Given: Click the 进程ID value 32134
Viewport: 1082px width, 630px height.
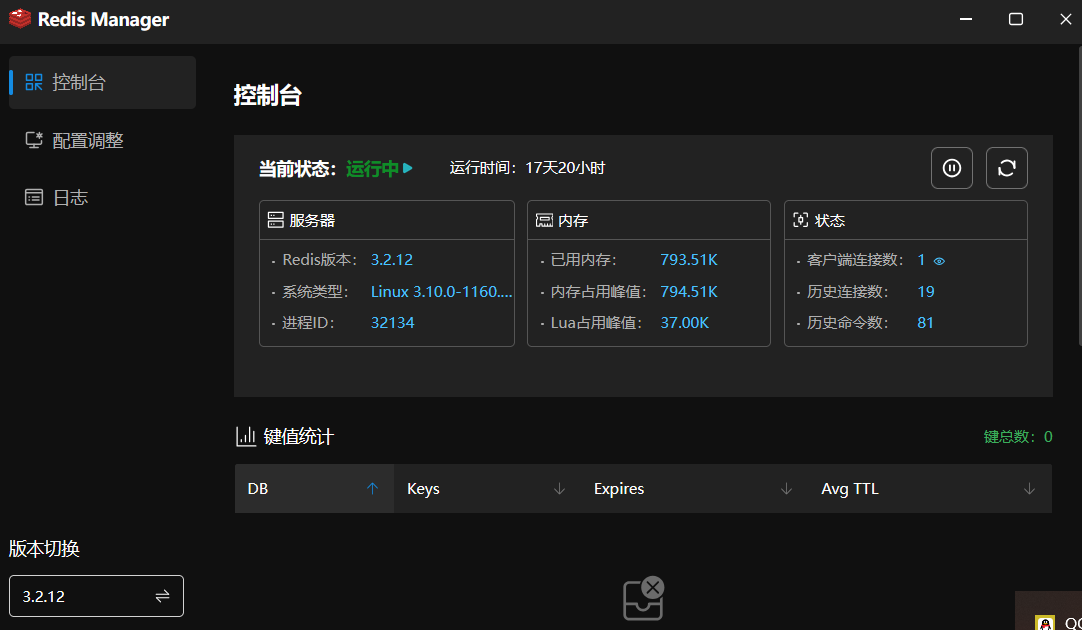Looking at the screenshot, I should (x=393, y=323).
